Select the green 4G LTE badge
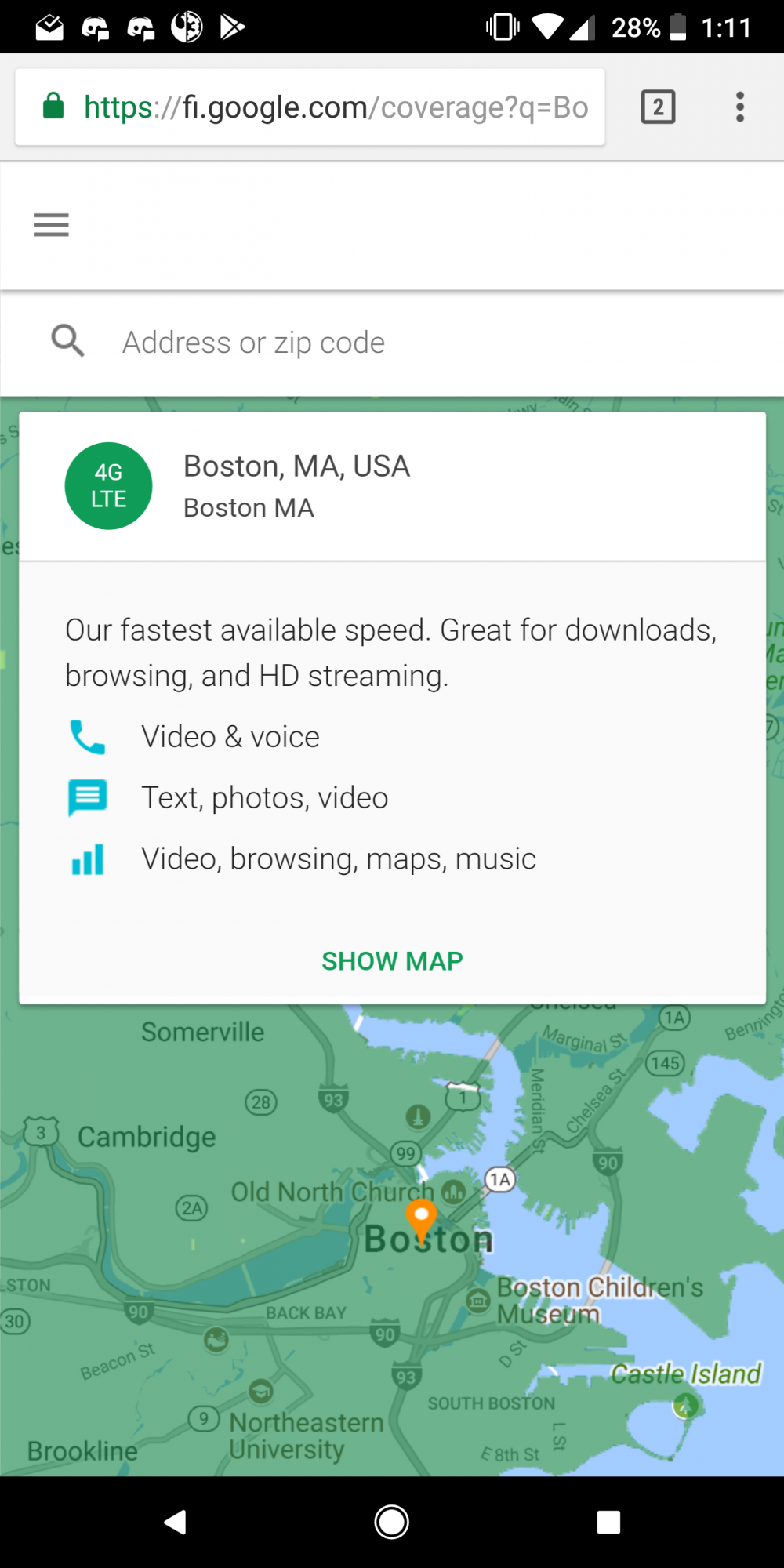This screenshot has width=784, height=1568. [x=108, y=485]
